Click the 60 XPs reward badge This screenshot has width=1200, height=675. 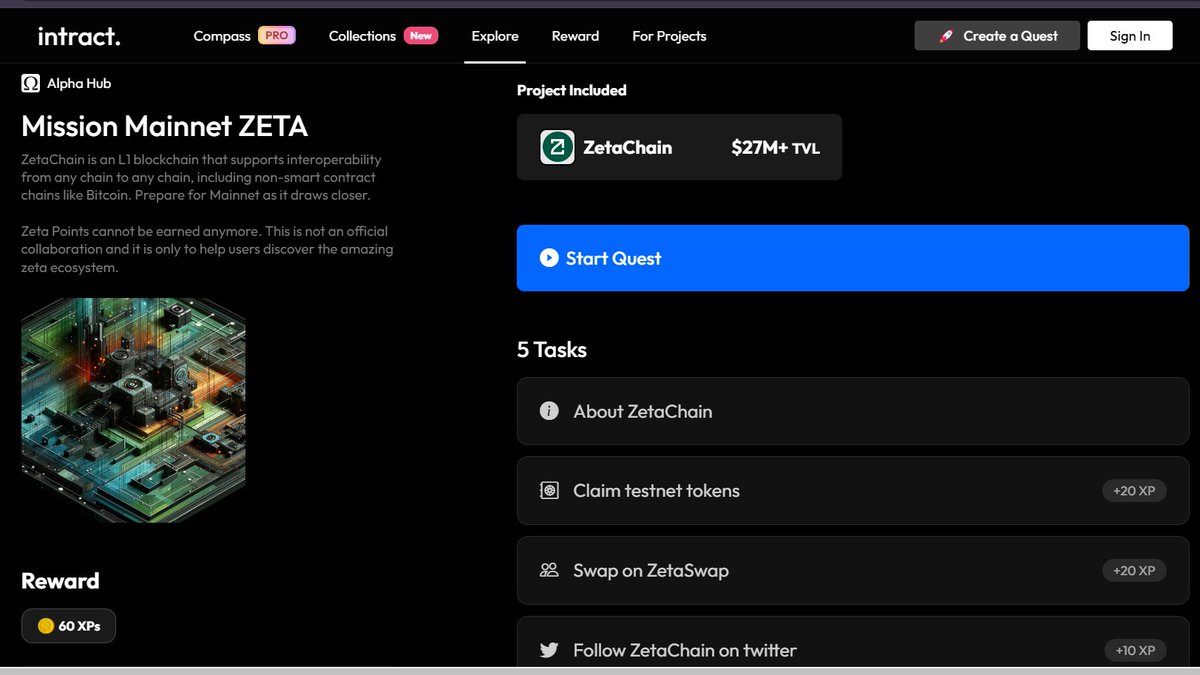pyautogui.click(x=68, y=626)
